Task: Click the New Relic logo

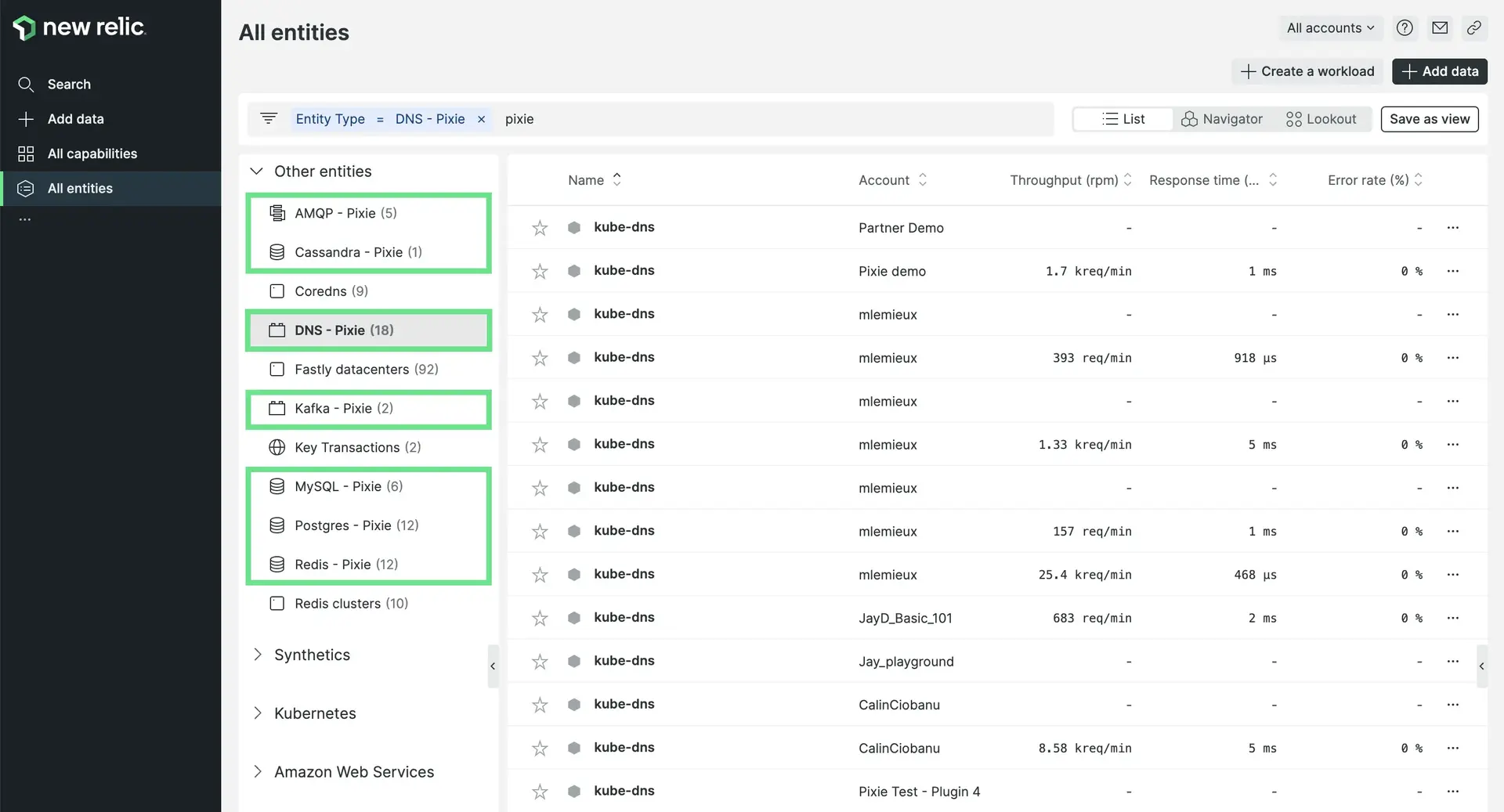Action: pos(79,27)
